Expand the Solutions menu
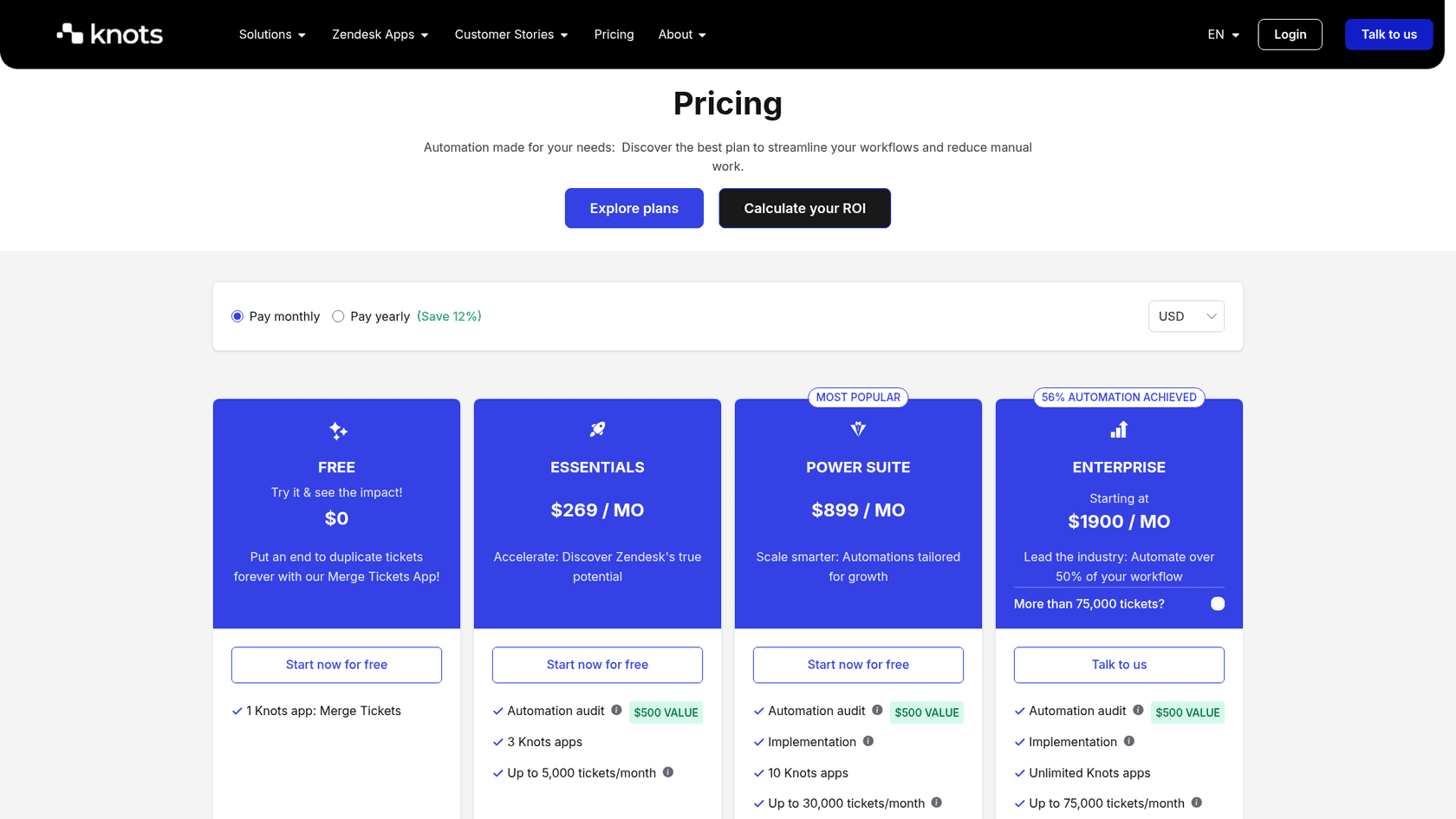1456x819 pixels. 272,35
